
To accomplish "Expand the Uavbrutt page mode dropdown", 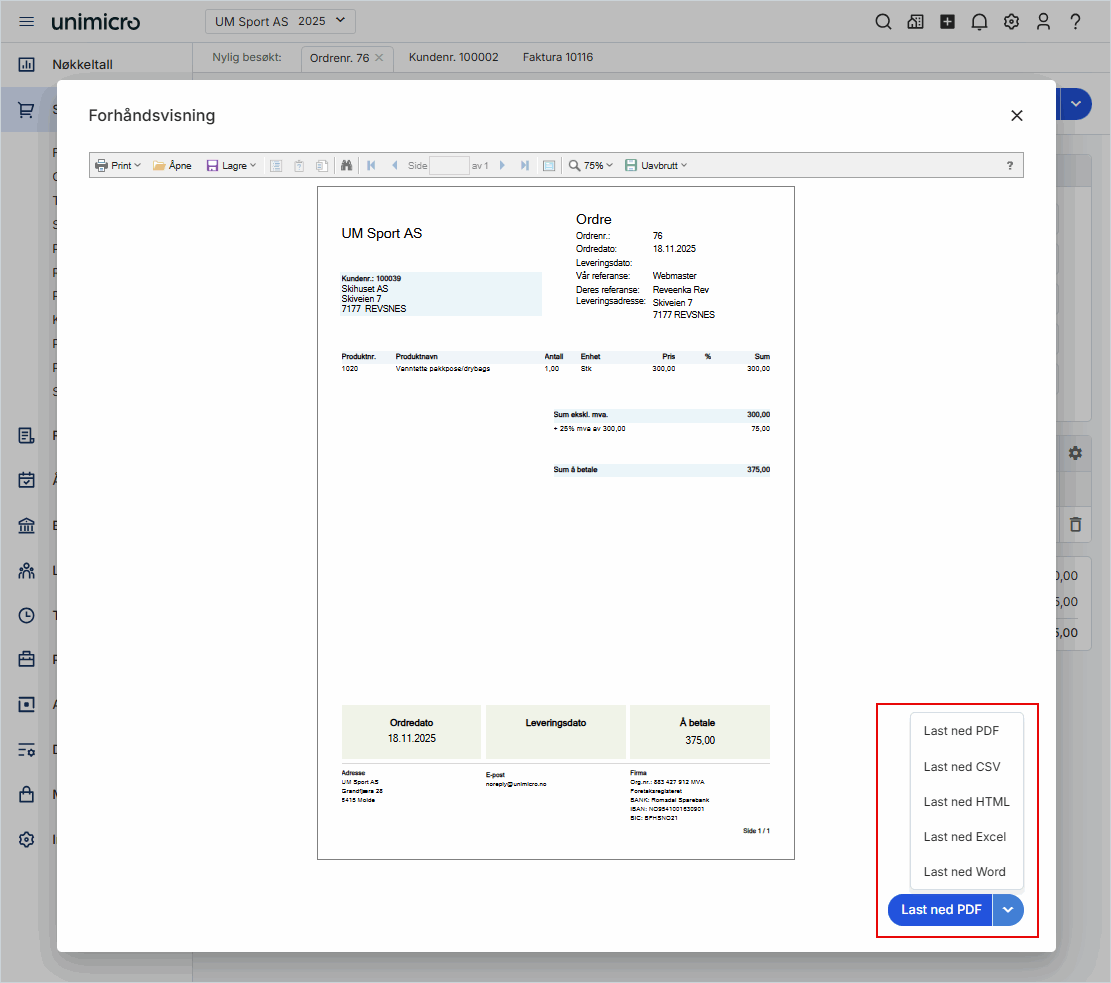I will (x=656, y=166).
